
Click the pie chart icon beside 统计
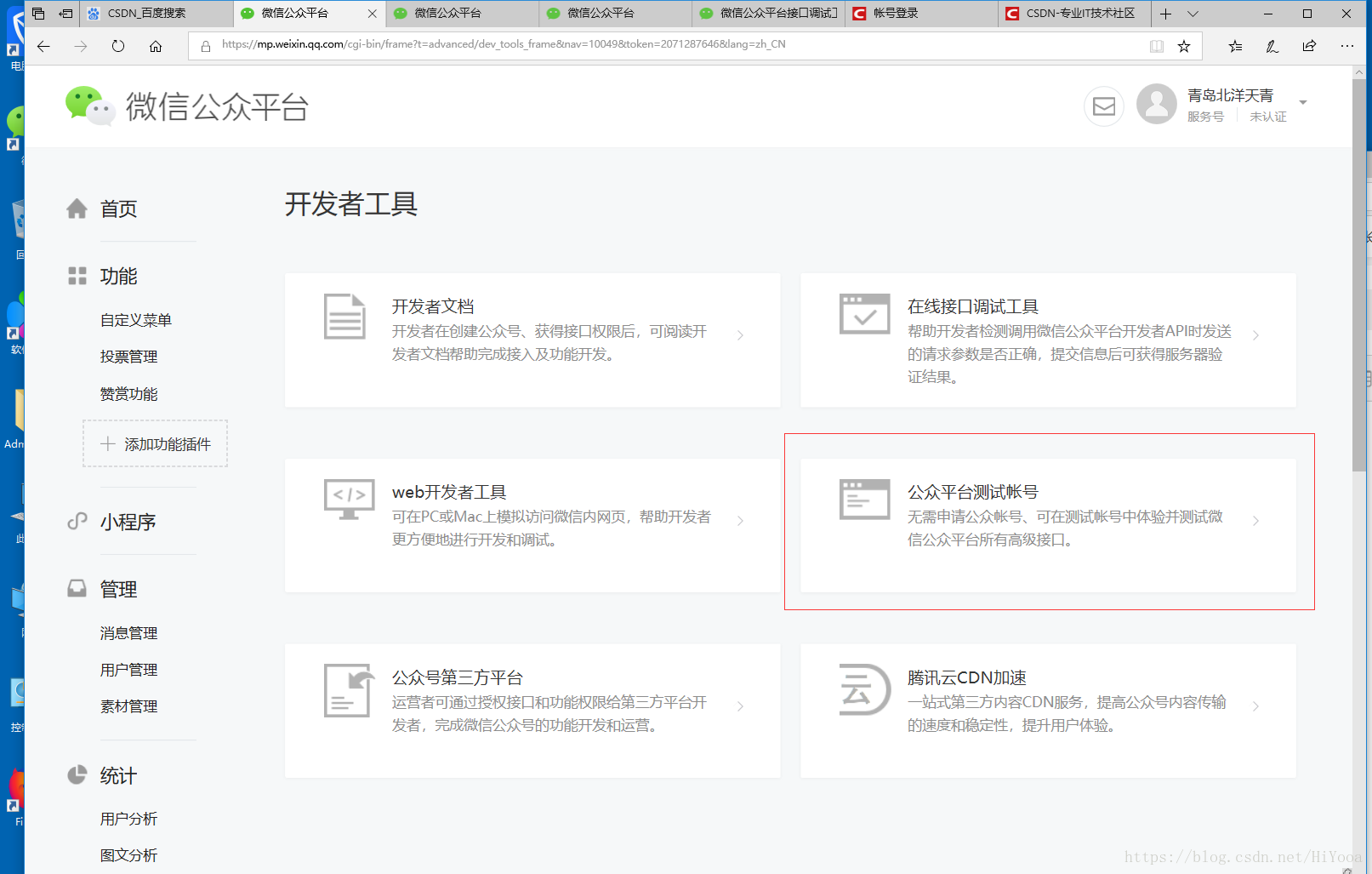77,774
